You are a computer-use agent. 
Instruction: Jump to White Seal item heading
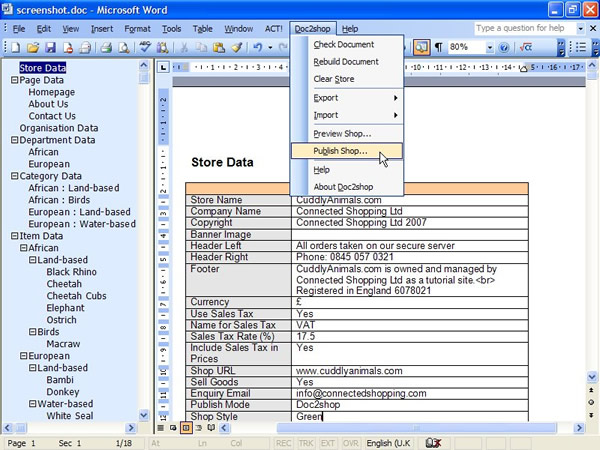pyautogui.click(x=70, y=416)
